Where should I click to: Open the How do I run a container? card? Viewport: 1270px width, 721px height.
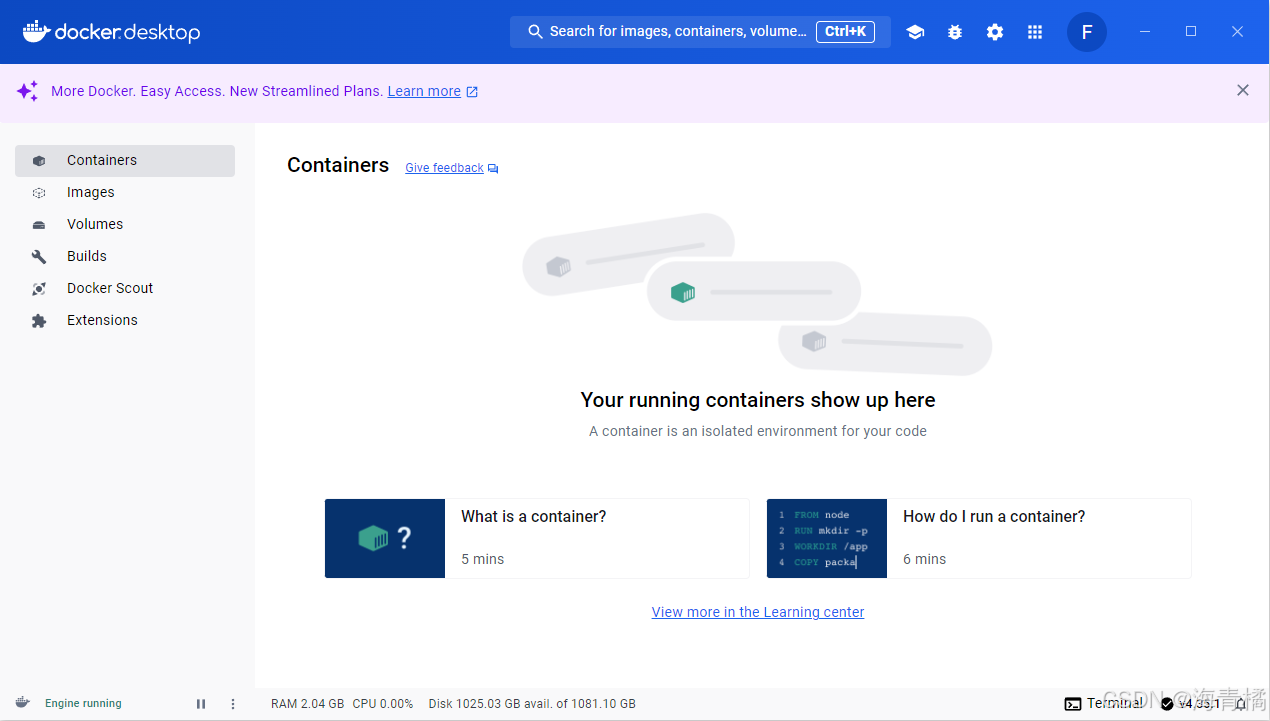click(979, 538)
